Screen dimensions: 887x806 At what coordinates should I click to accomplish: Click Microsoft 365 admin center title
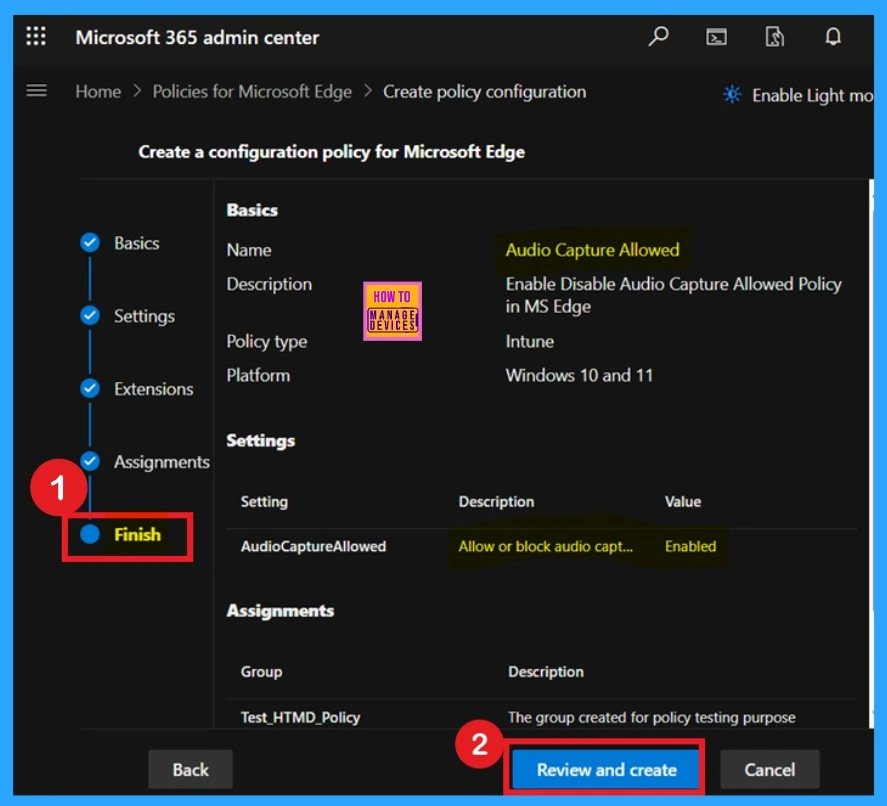[197, 37]
